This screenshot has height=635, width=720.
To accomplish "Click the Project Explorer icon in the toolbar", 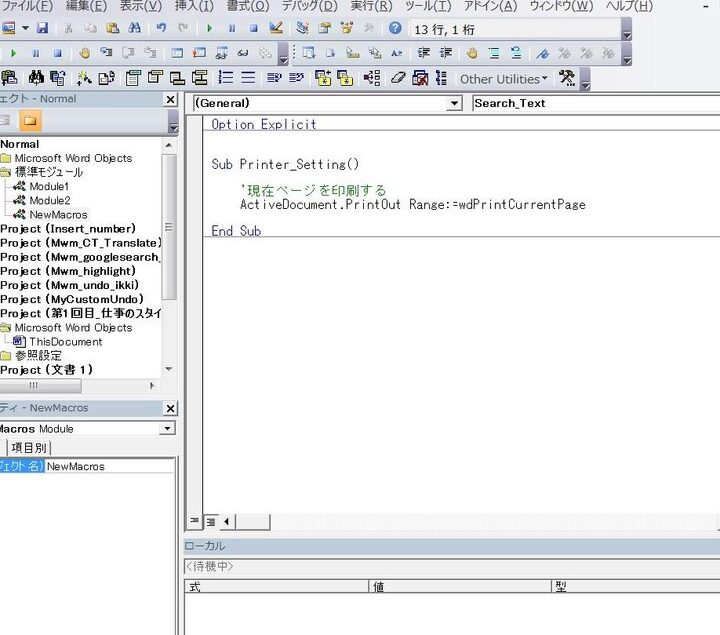I will coord(301,29).
